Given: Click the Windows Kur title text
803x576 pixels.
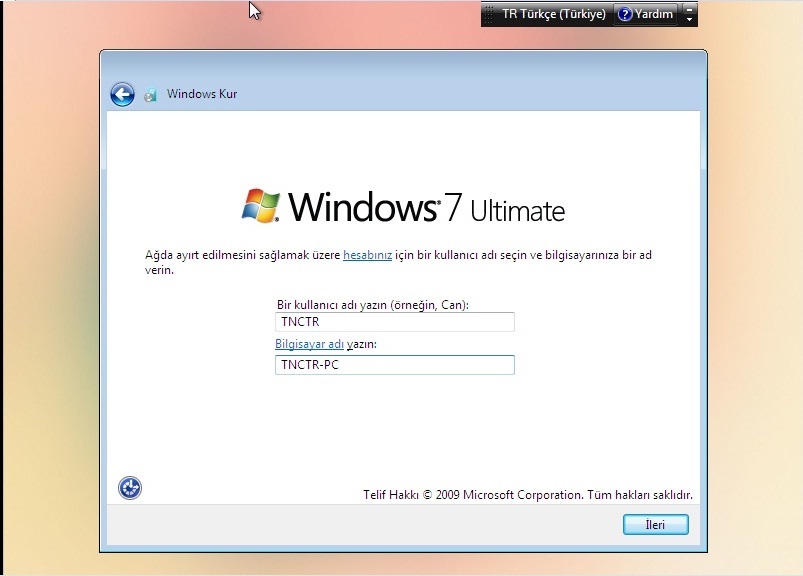Looking at the screenshot, I should click(202, 95).
